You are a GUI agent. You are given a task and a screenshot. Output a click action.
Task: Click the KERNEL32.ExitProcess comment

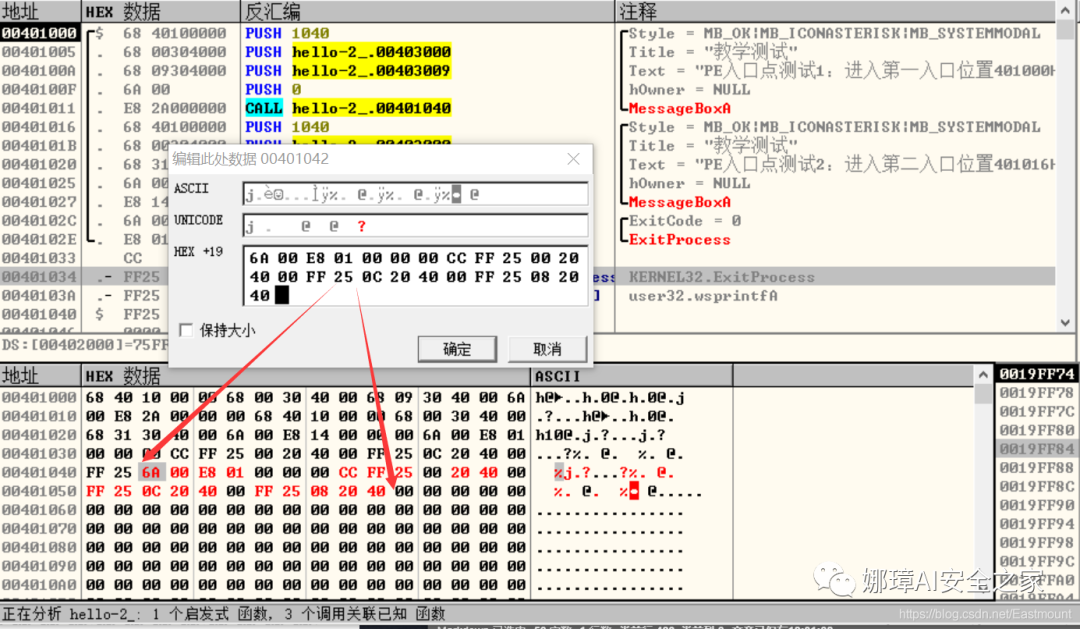[x=721, y=277]
